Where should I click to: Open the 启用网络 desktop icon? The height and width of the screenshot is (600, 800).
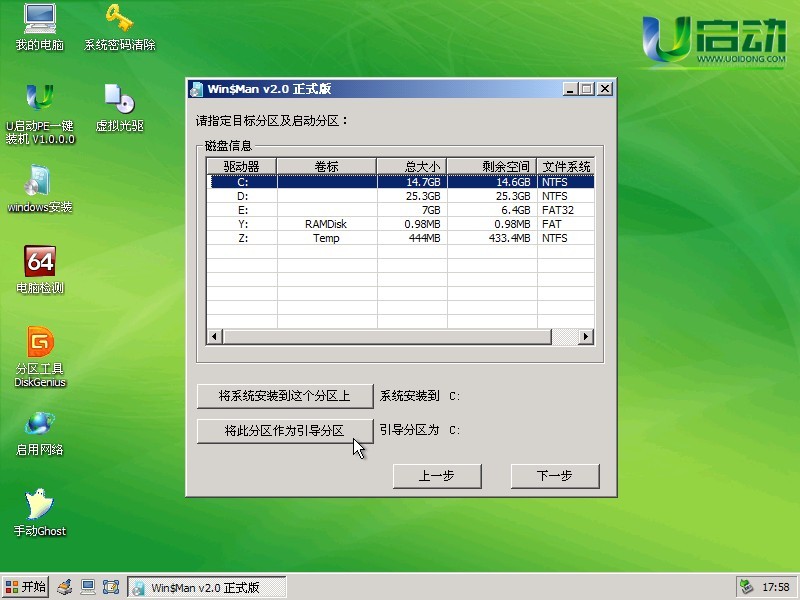pos(40,433)
